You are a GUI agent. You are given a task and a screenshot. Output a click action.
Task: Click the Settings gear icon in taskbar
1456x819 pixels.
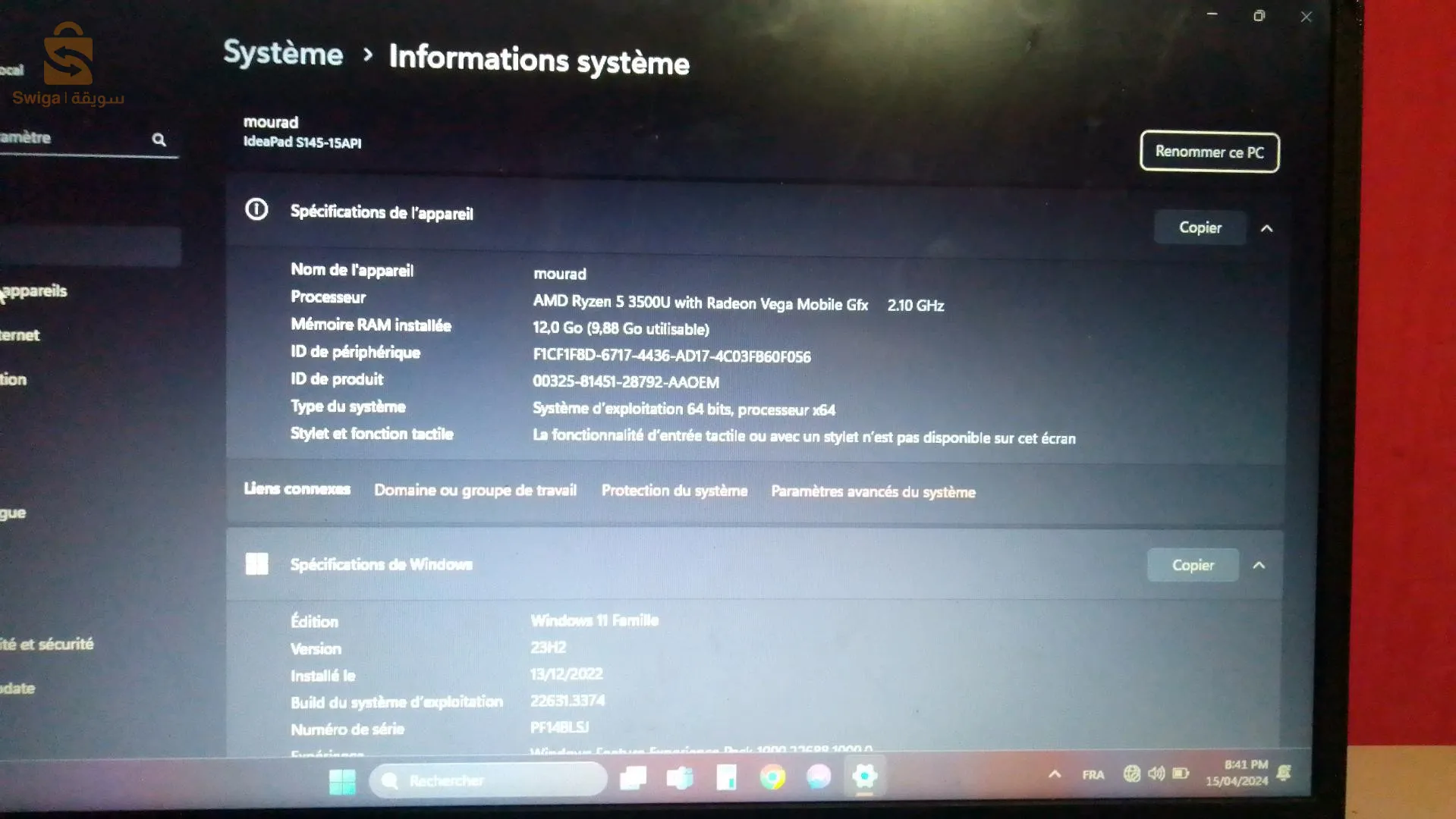864,776
